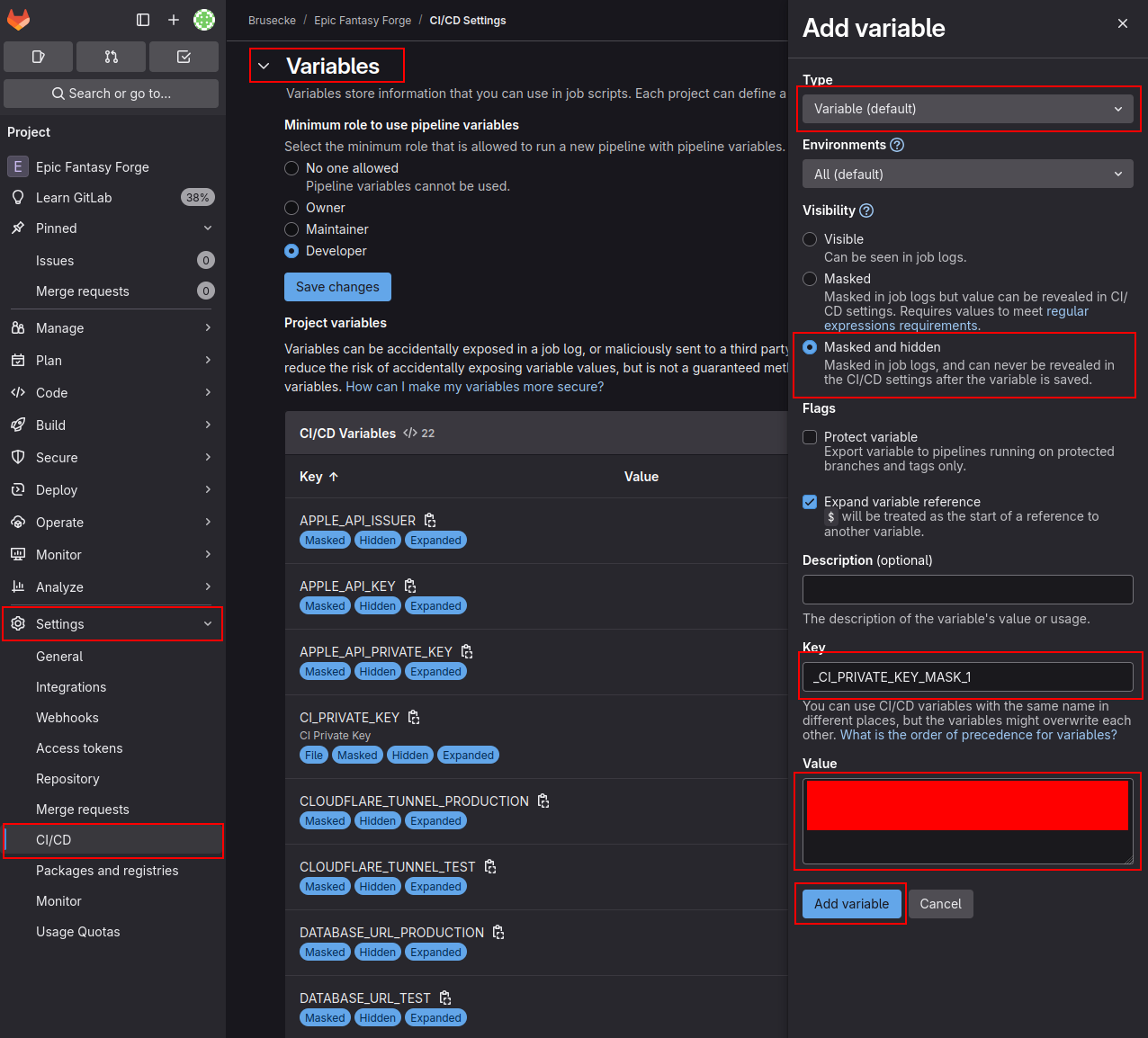Screen dimensions: 1148x1038
Task: Click the Add variable button
Action: point(851,904)
